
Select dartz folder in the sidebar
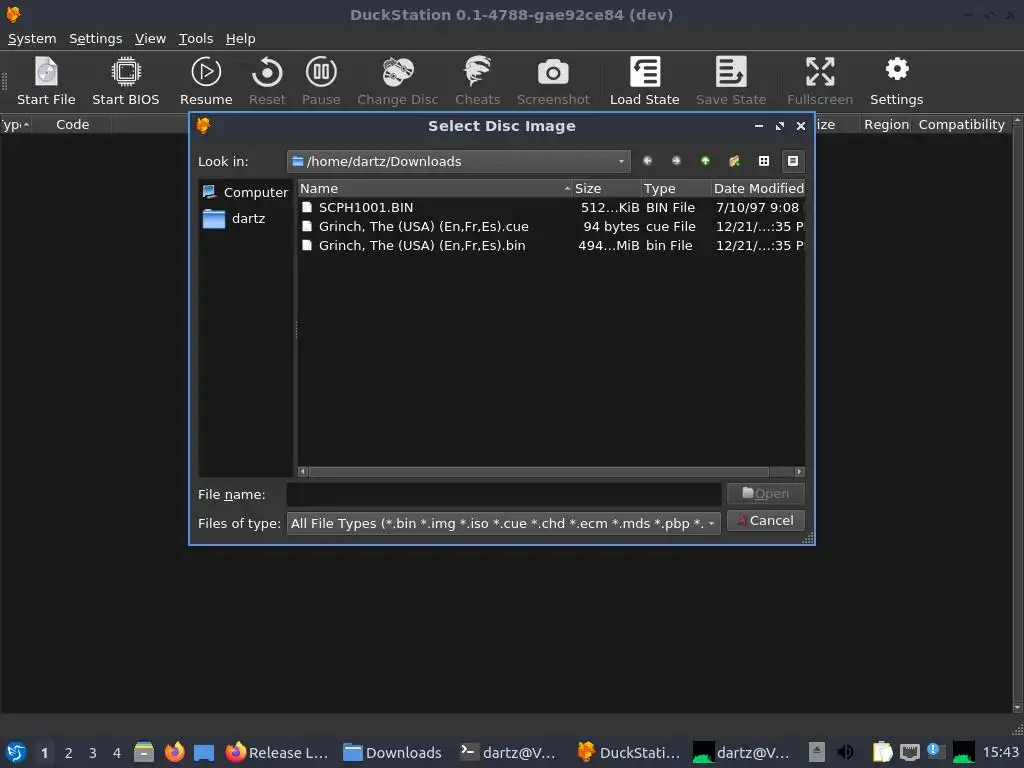pyautogui.click(x=246, y=218)
